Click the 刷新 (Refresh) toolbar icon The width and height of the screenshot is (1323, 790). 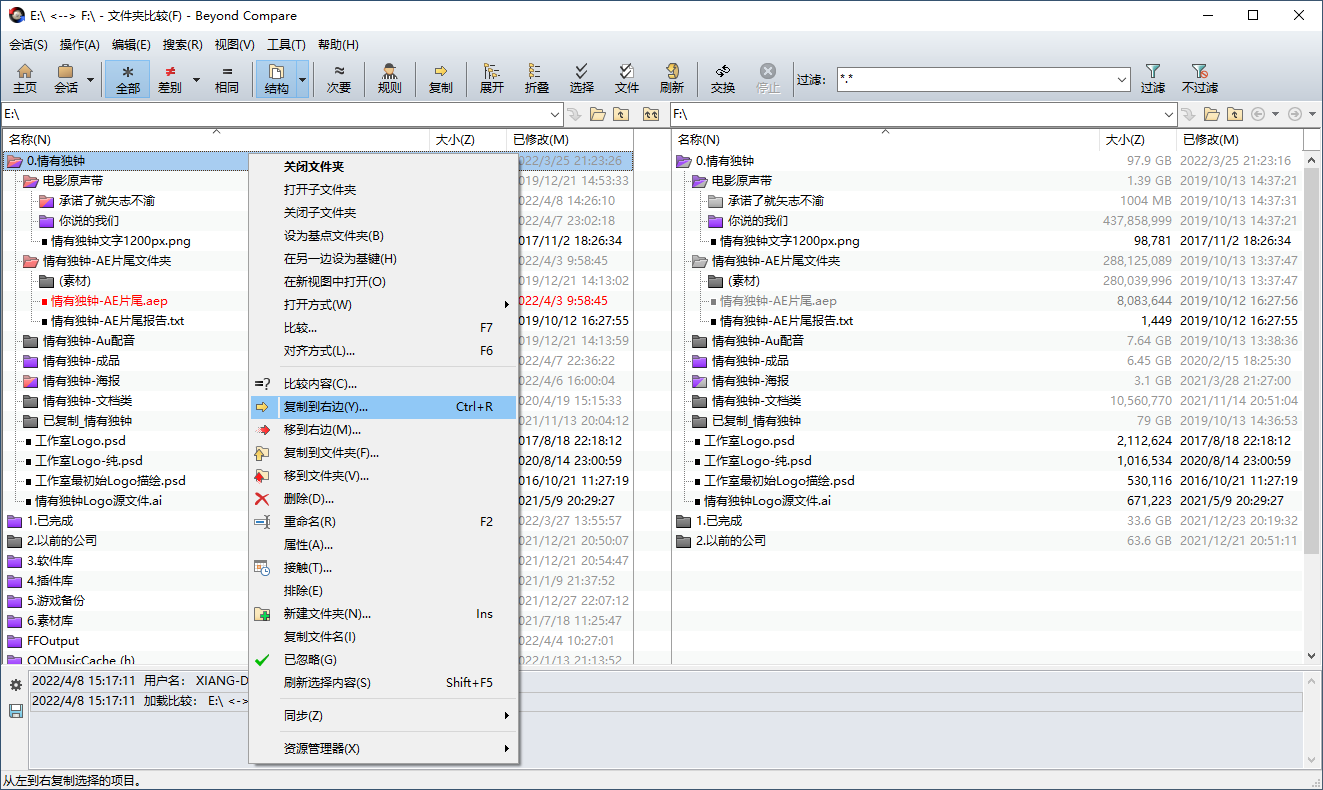pos(672,78)
